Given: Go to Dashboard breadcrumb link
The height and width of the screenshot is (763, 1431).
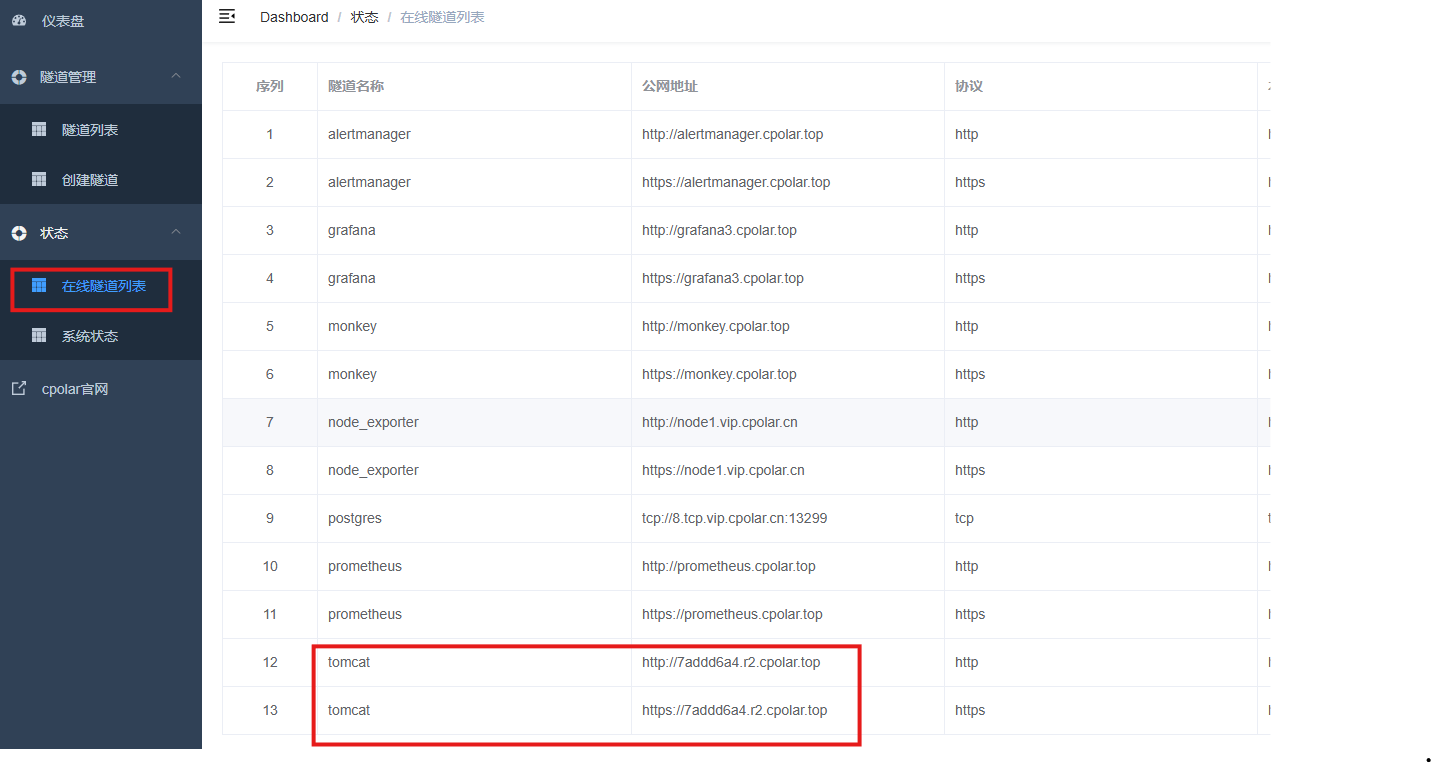Looking at the screenshot, I should (x=294, y=17).
